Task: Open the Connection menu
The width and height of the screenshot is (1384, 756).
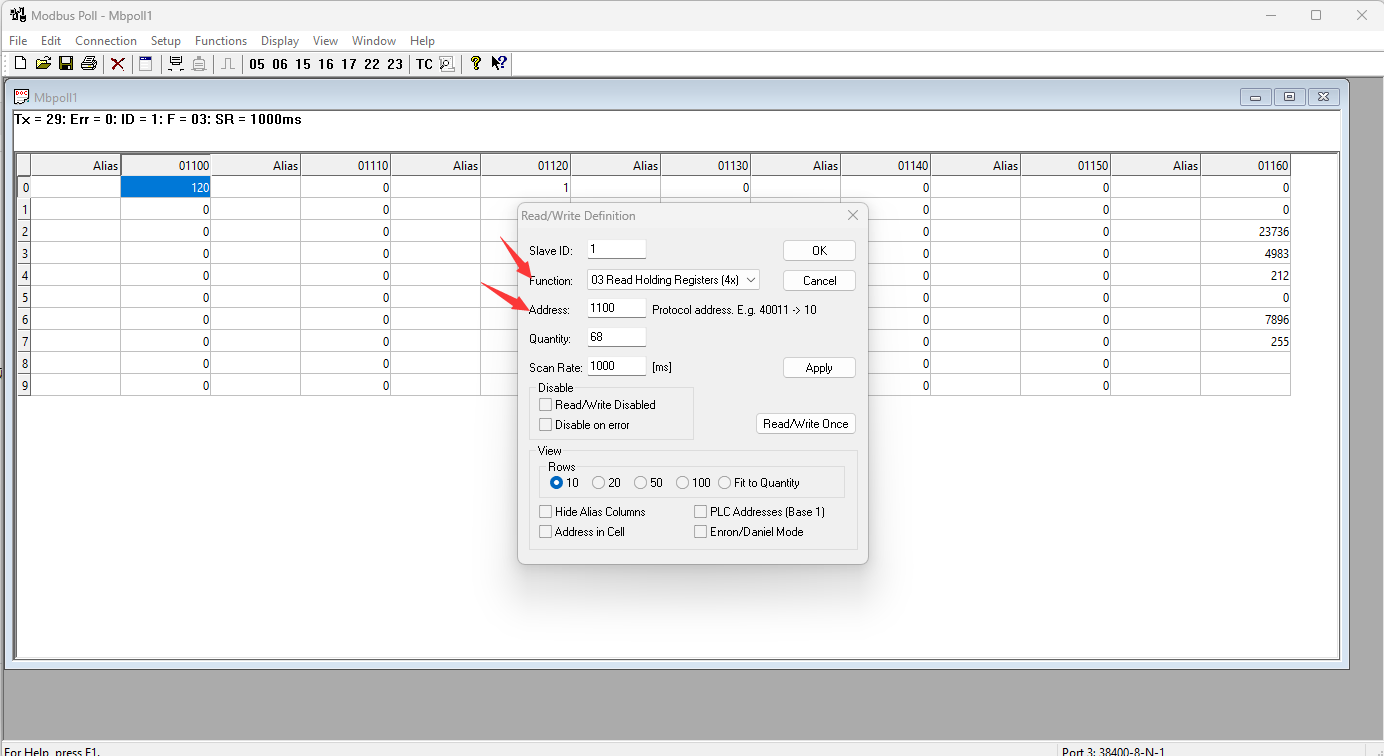Action: (x=106, y=41)
